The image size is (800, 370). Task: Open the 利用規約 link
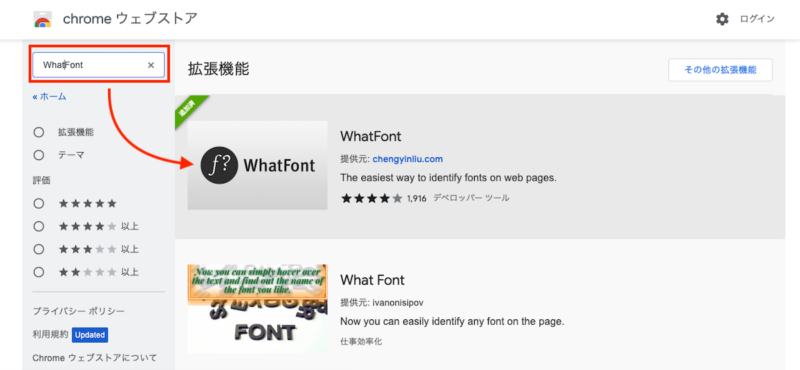click(x=50, y=335)
